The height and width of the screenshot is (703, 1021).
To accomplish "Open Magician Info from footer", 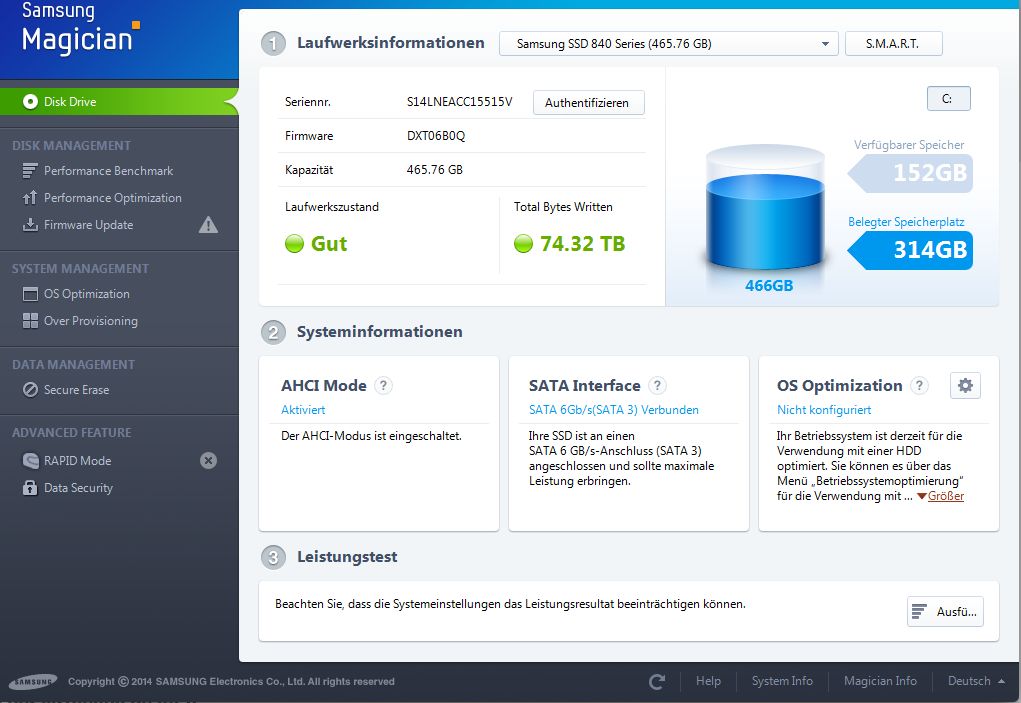I will coord(880,681).
